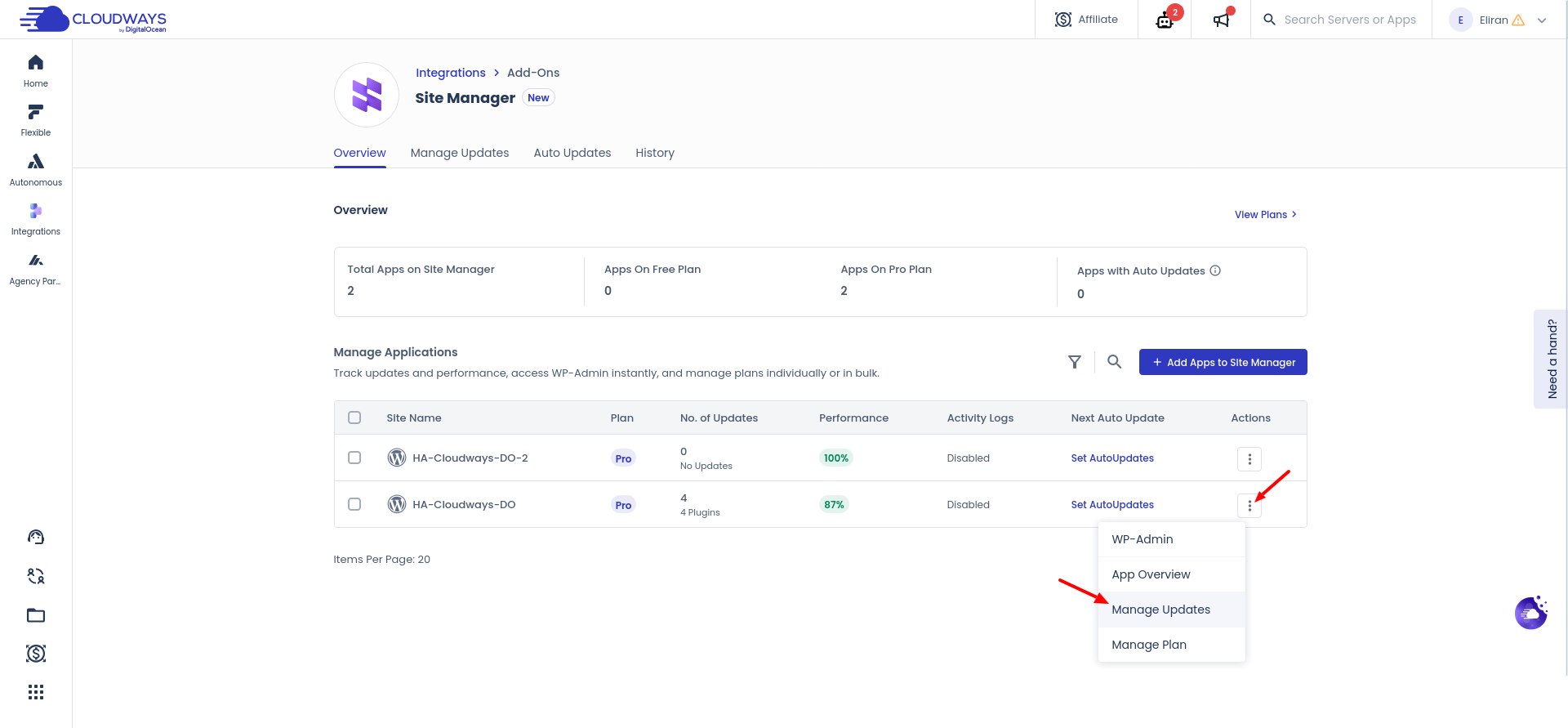
Task: Click the Cloudways logo
Action: coord(93,19)
